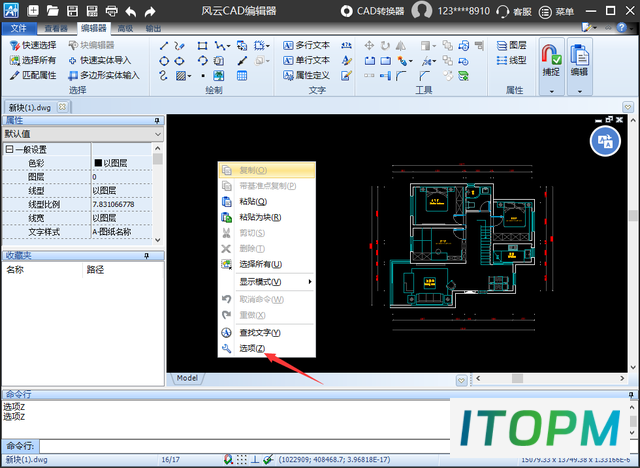
Task: Create a new file from title bar
Action: [33, 11]
